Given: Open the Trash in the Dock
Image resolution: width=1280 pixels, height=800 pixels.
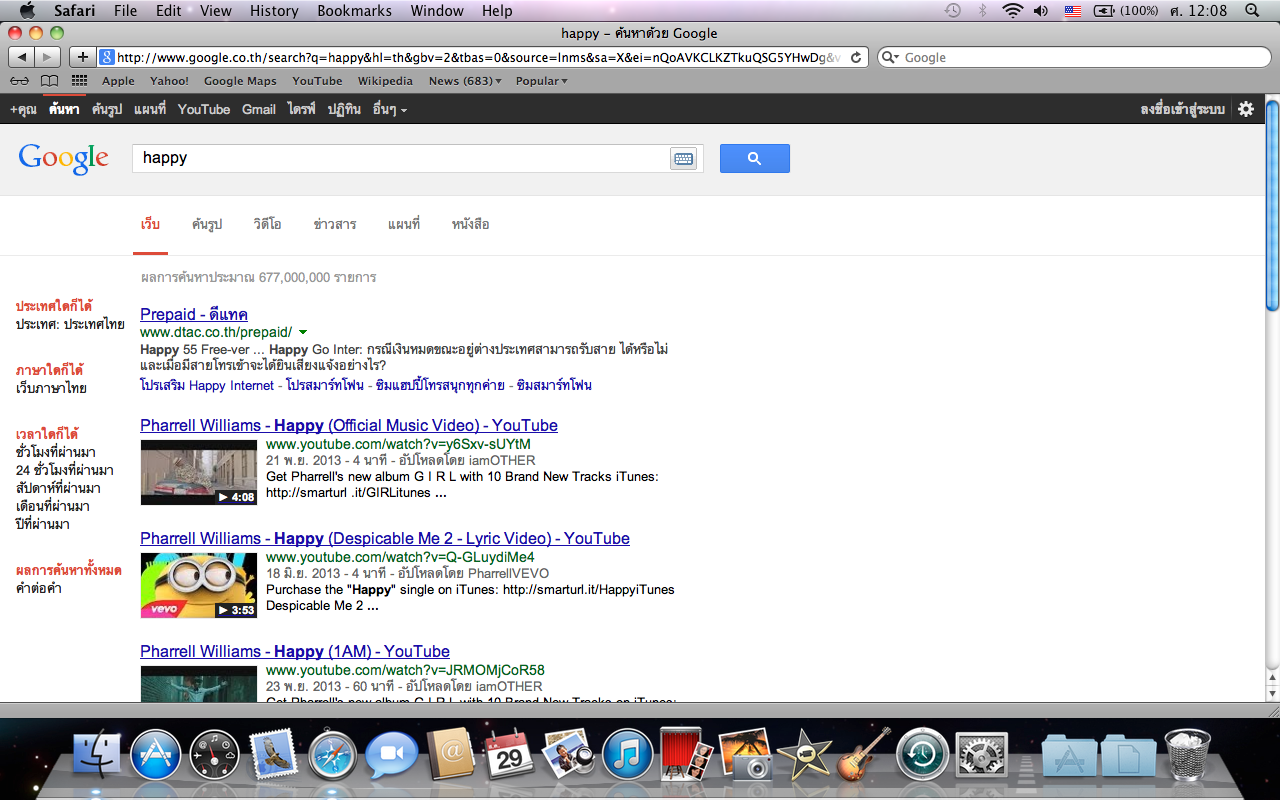Looking at the screenshot, I should (x=1188, y=755).
